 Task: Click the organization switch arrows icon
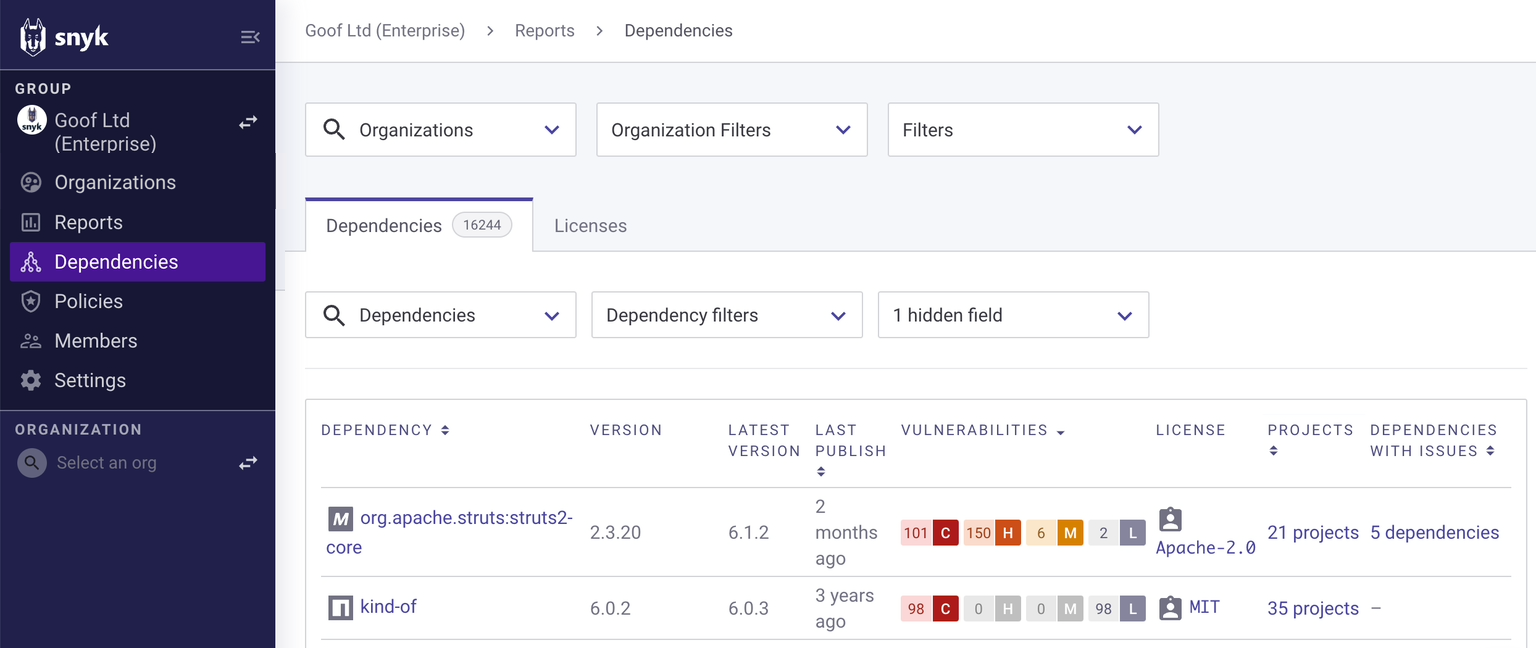point(248,463)
